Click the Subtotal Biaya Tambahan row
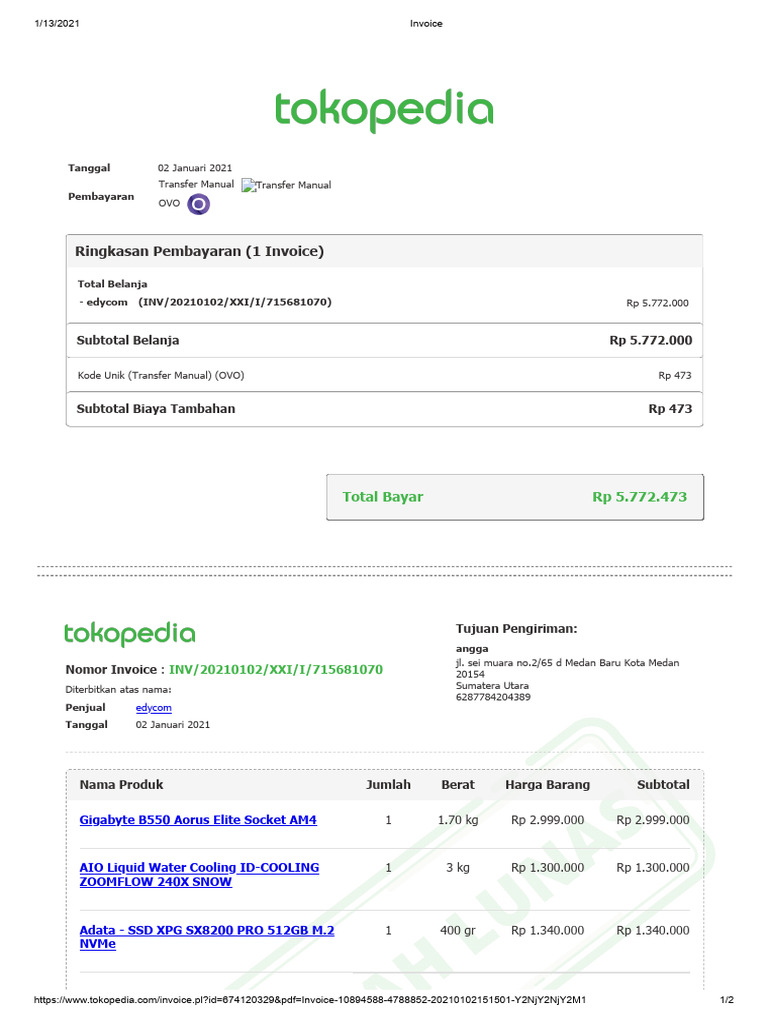The image size is (768, 1024). tap(384, 409)
